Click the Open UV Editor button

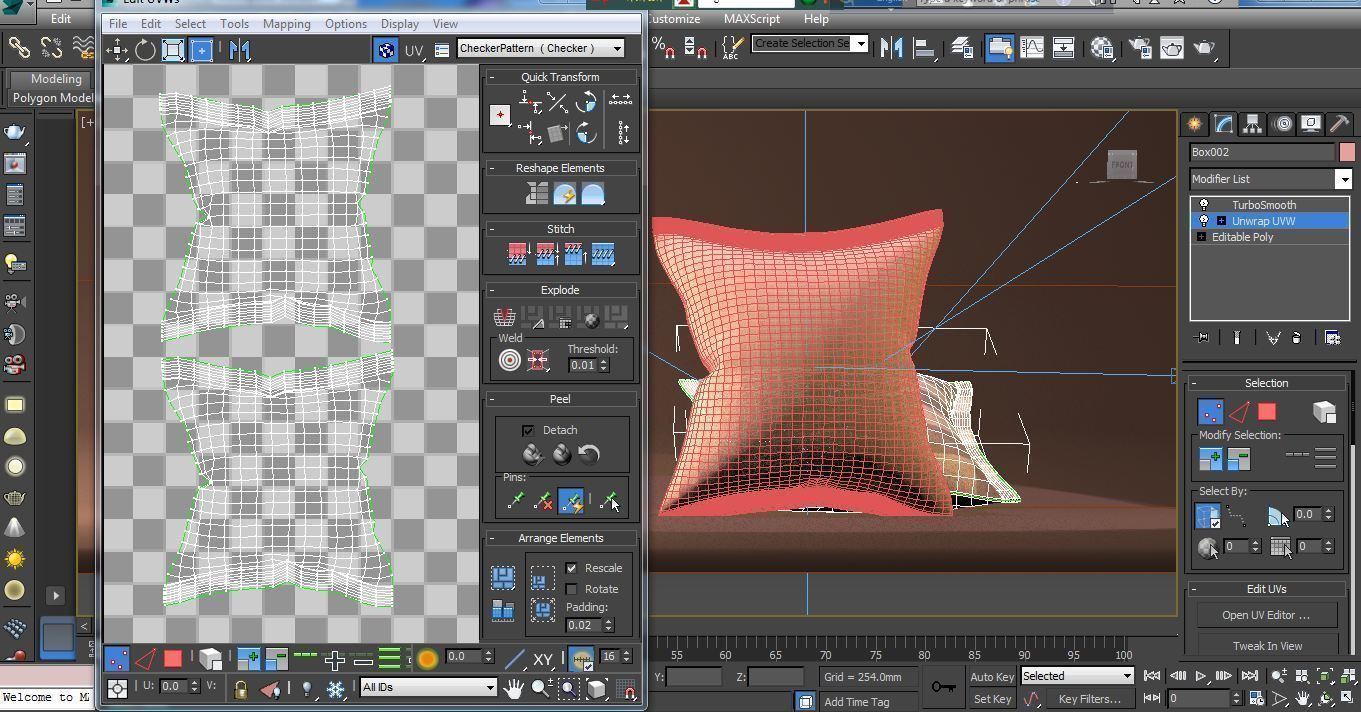(x=1266, y=615)
